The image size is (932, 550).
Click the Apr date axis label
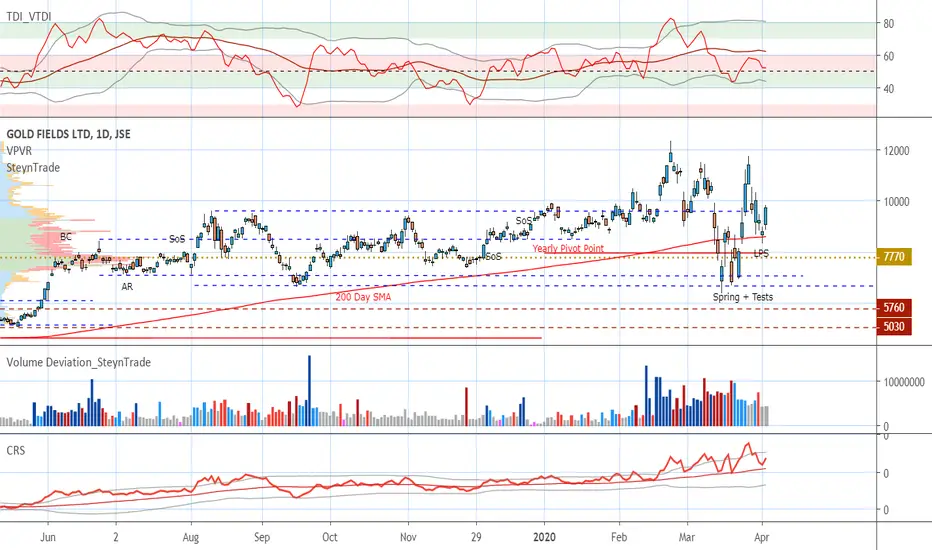click(x=761, y=538)
